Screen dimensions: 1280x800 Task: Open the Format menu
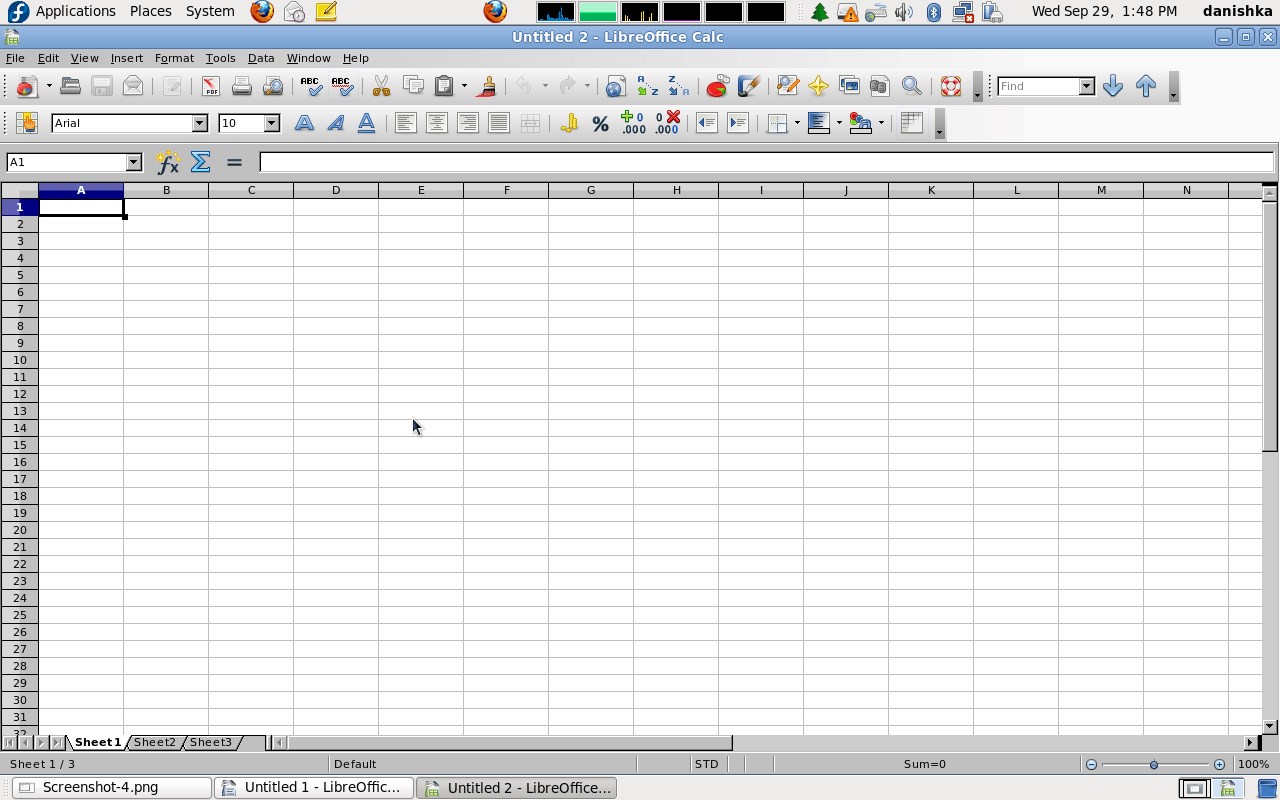174,58
